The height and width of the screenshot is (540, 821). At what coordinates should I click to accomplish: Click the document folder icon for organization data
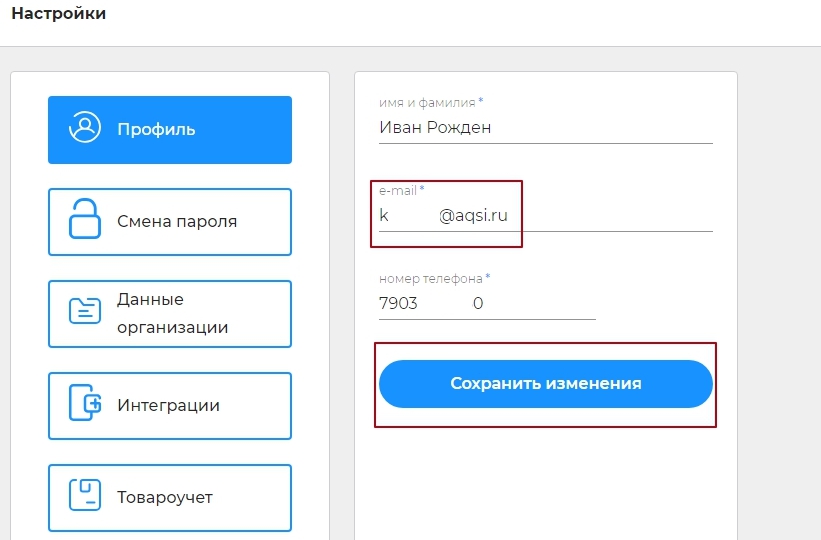pyautogui.click(x=84, y=311)
